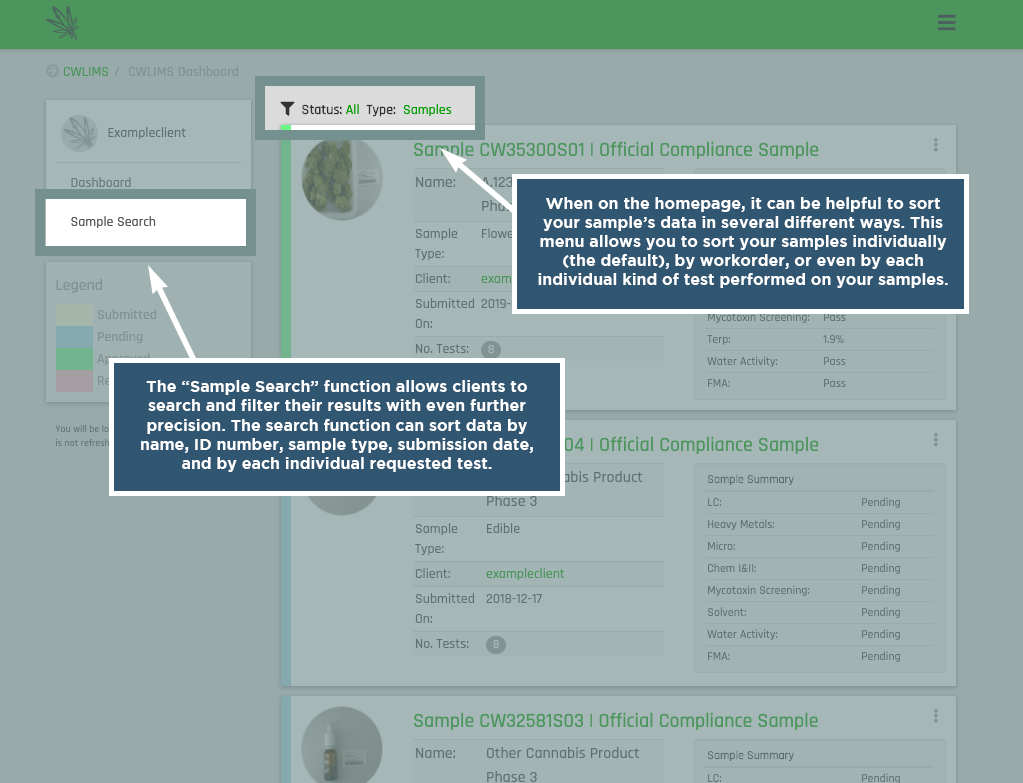Click the dropper bottle sample thumbnail
The height and width of the screenshot is (783, 1023).
coord(342,745)
